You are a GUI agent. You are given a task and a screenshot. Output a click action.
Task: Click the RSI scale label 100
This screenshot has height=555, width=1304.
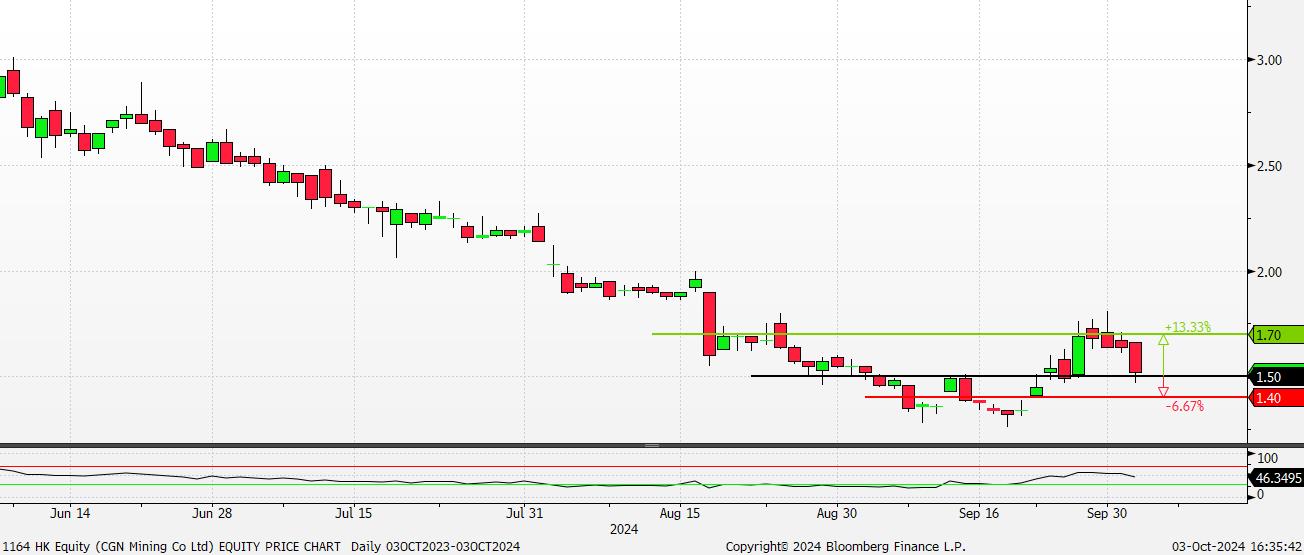pos(1267,457)
